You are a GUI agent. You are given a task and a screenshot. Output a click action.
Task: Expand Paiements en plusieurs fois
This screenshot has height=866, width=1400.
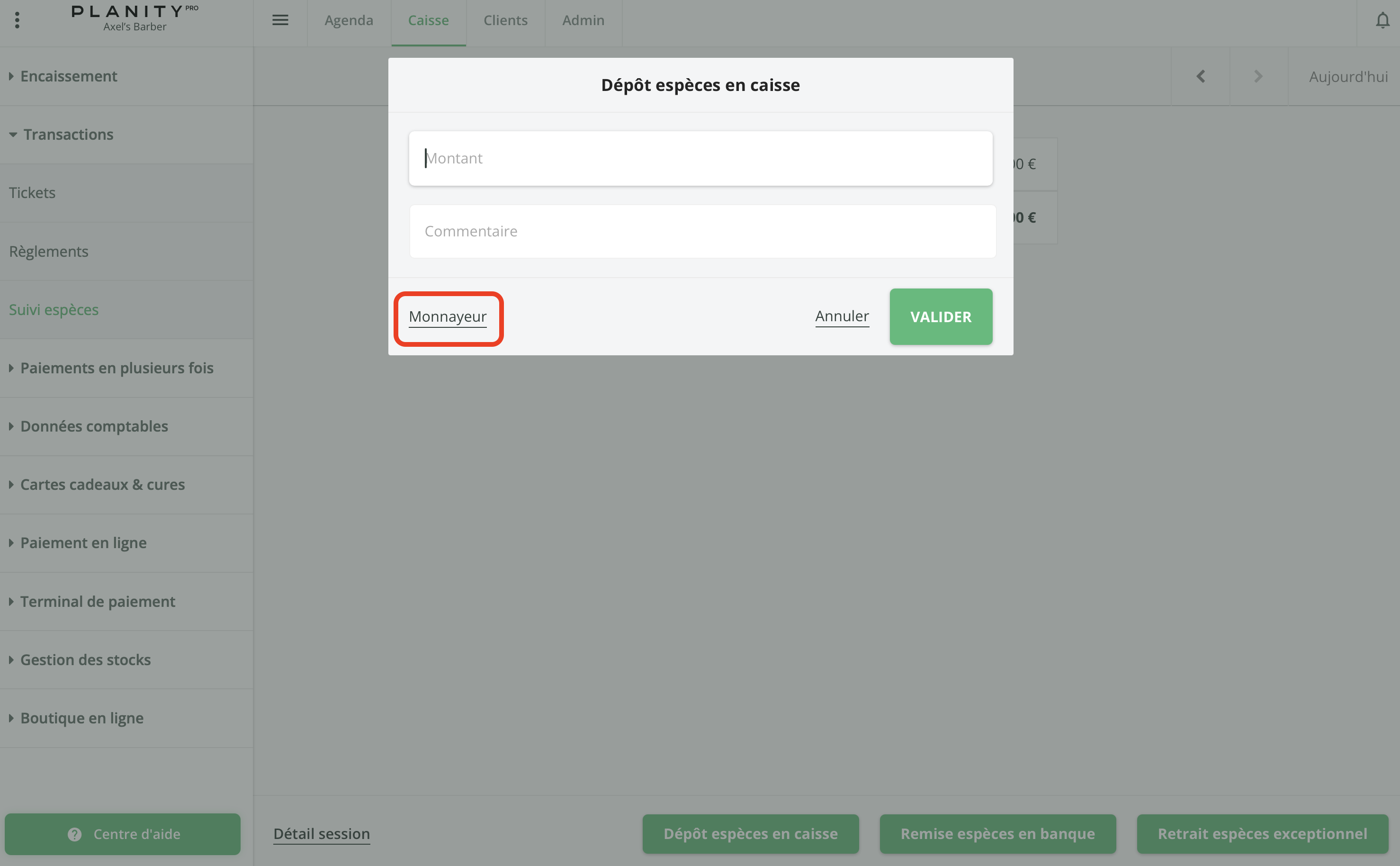117,368
